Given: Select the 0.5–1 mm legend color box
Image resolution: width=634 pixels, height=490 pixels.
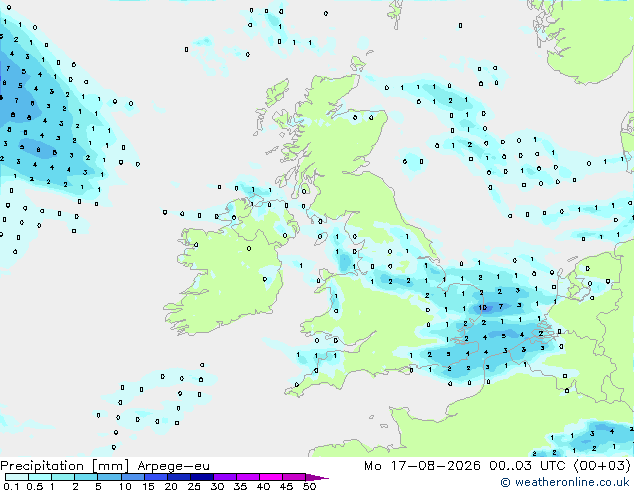Looking at the screenshot, I should point(40,477).
